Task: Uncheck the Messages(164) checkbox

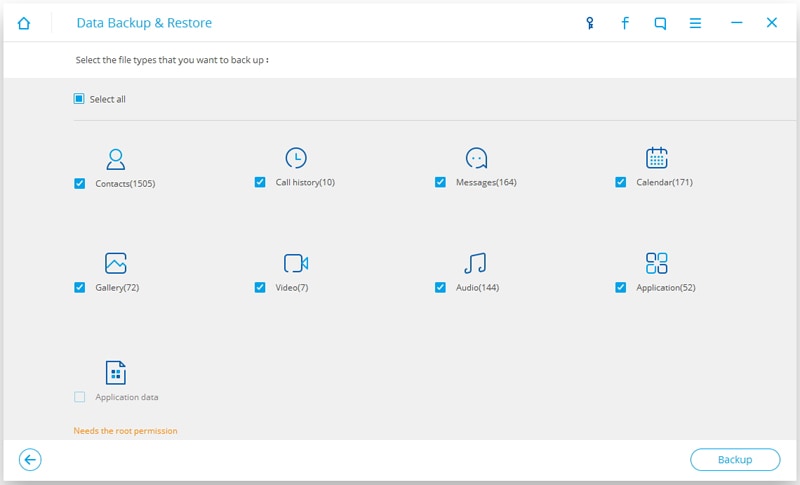Action: pos(440,182)
